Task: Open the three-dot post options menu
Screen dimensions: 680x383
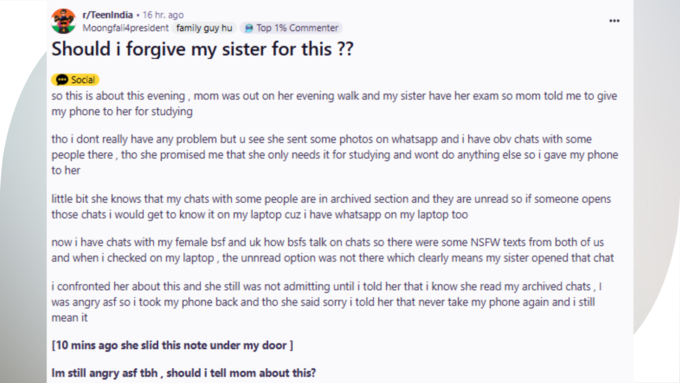Action: (614, 21)
